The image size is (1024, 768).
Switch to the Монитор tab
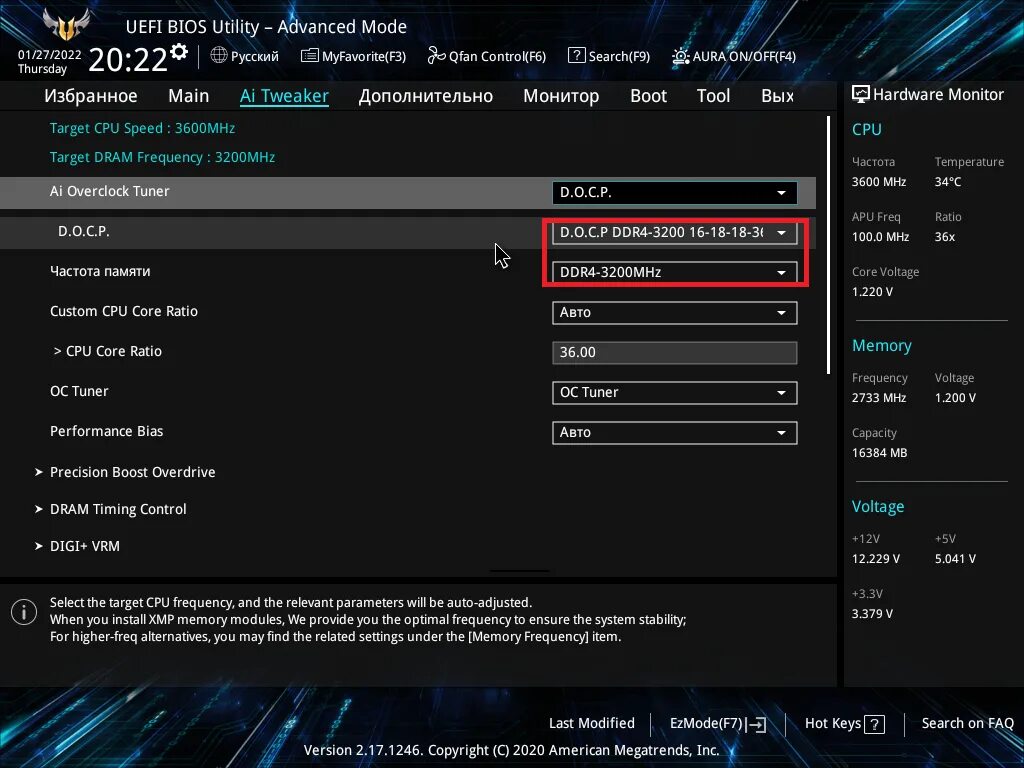(x=561, y=96)
